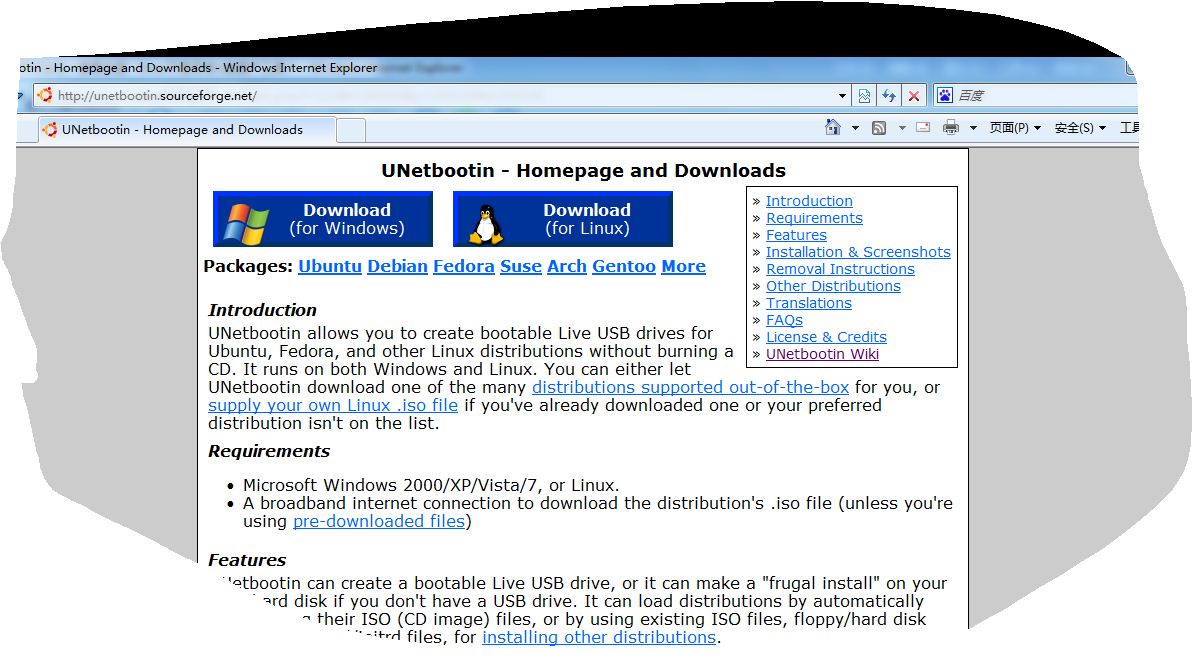The height and width of the screenshot is (660, 1192).
Task: Follow 'installing other distributions' link
Action: pos(599,637)
